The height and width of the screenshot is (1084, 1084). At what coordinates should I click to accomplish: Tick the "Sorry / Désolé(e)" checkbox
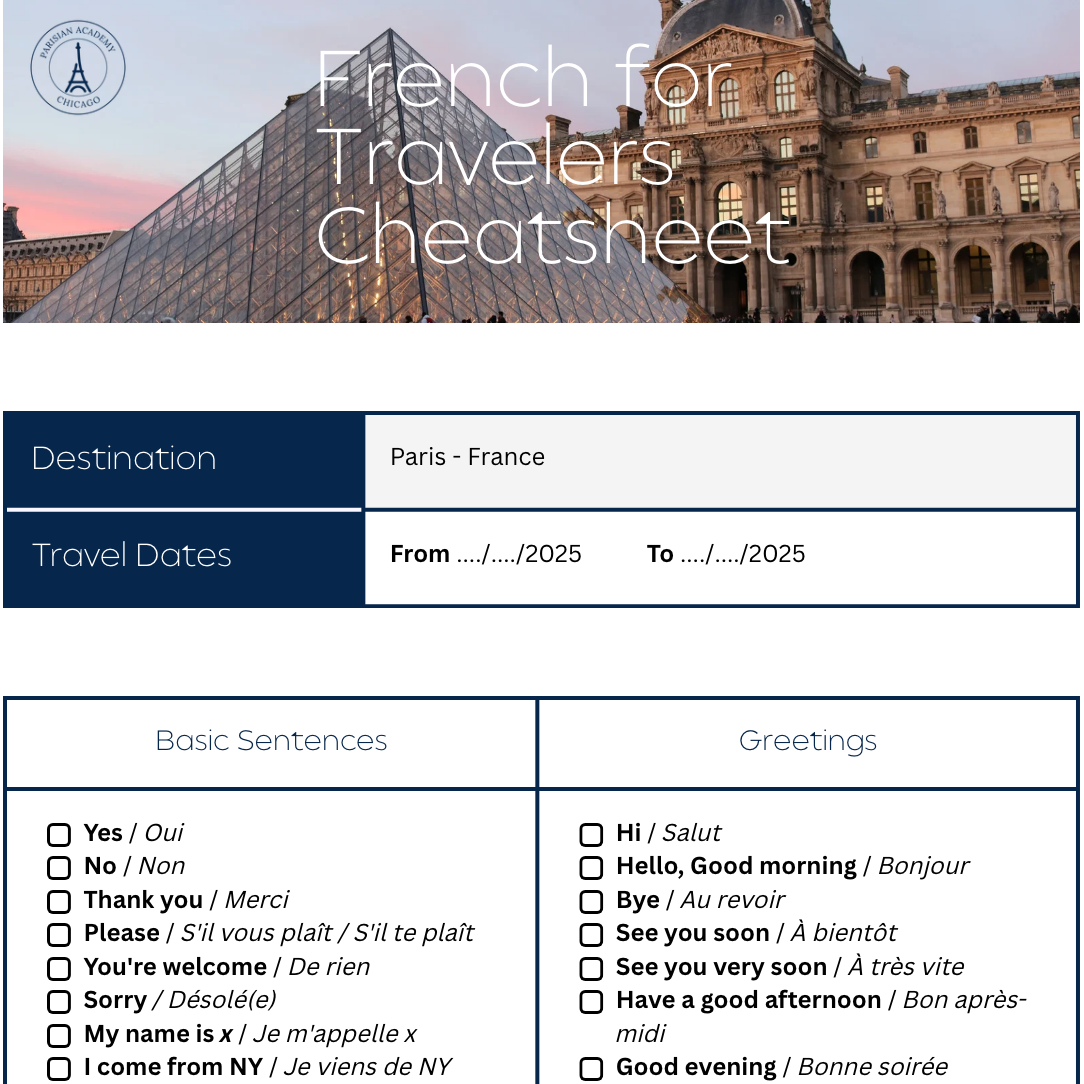[60, 1002]
